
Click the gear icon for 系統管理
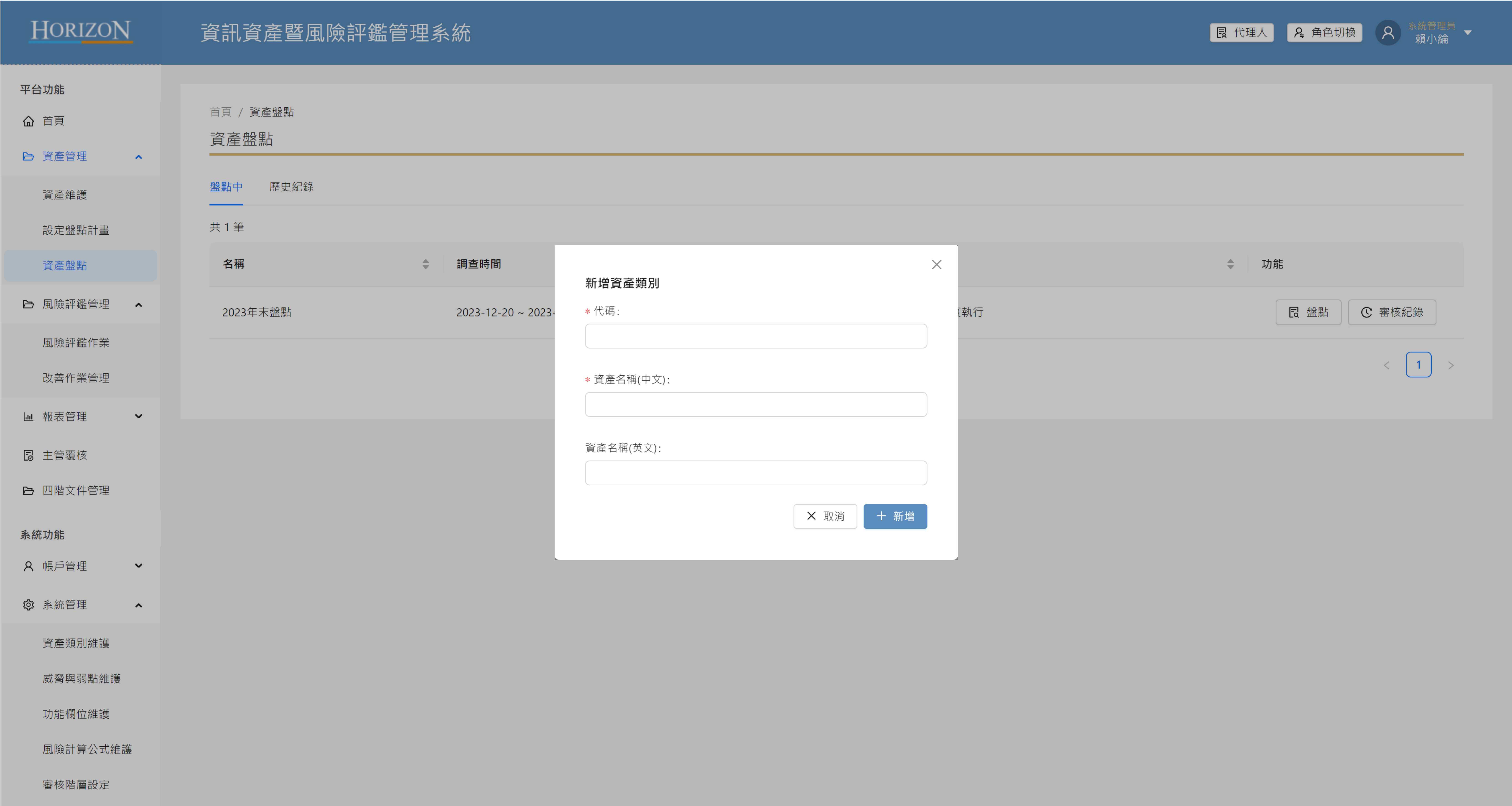pos(28,605)
